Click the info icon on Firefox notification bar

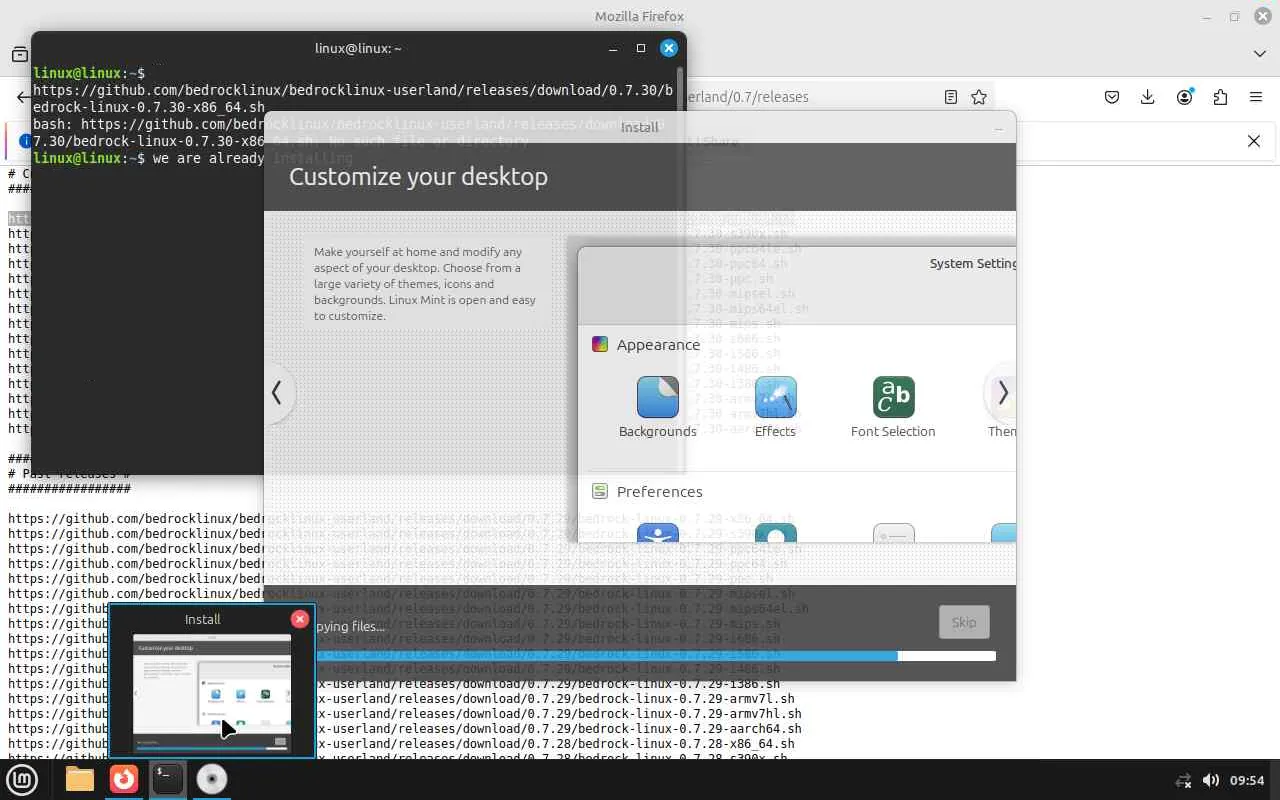tap(26, 141)
